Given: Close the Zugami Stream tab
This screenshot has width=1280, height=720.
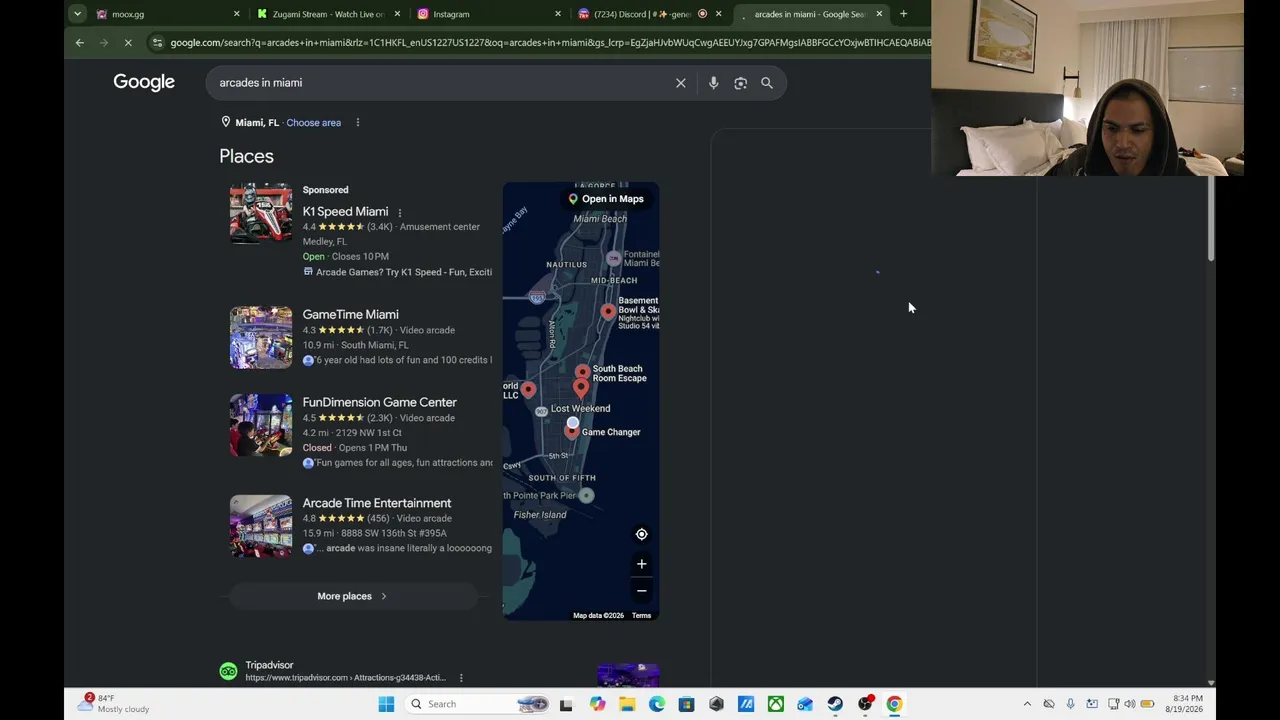Looking at the screenshot, I should 398,14.
